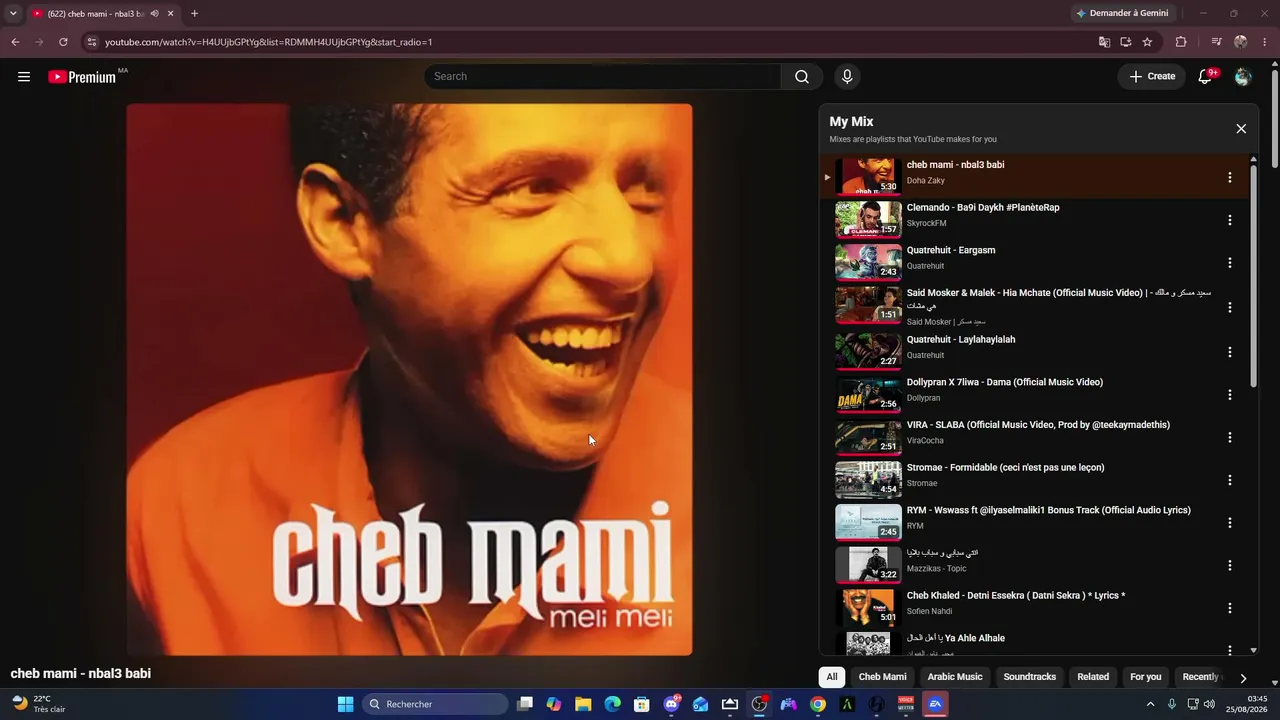Viewport: 1280px width, 720px height.
Task: Click the YouTube search input field
Action: 603,77
